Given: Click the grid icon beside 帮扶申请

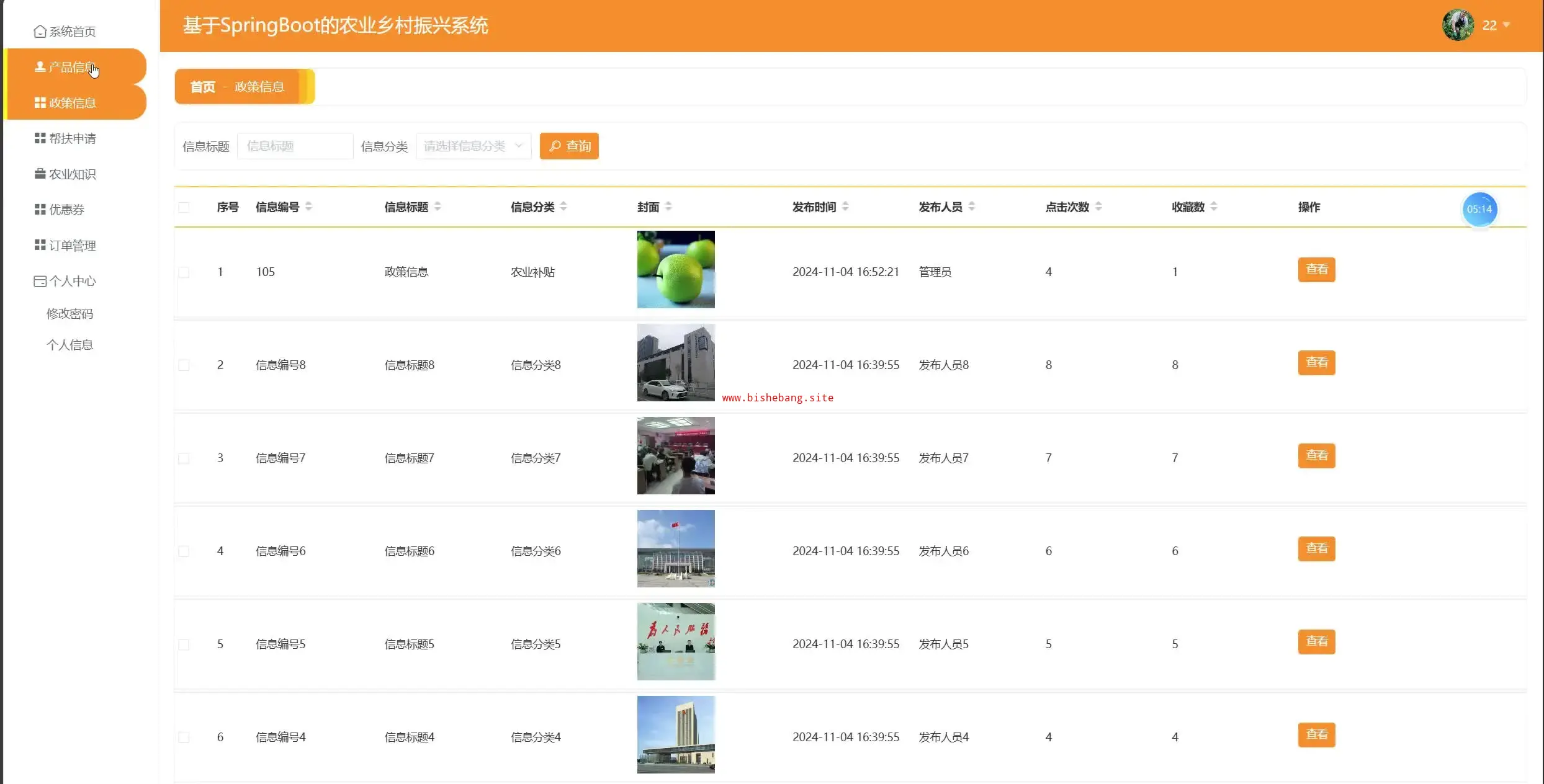Looking at the screenshot, I should click(x=40, y=138).
